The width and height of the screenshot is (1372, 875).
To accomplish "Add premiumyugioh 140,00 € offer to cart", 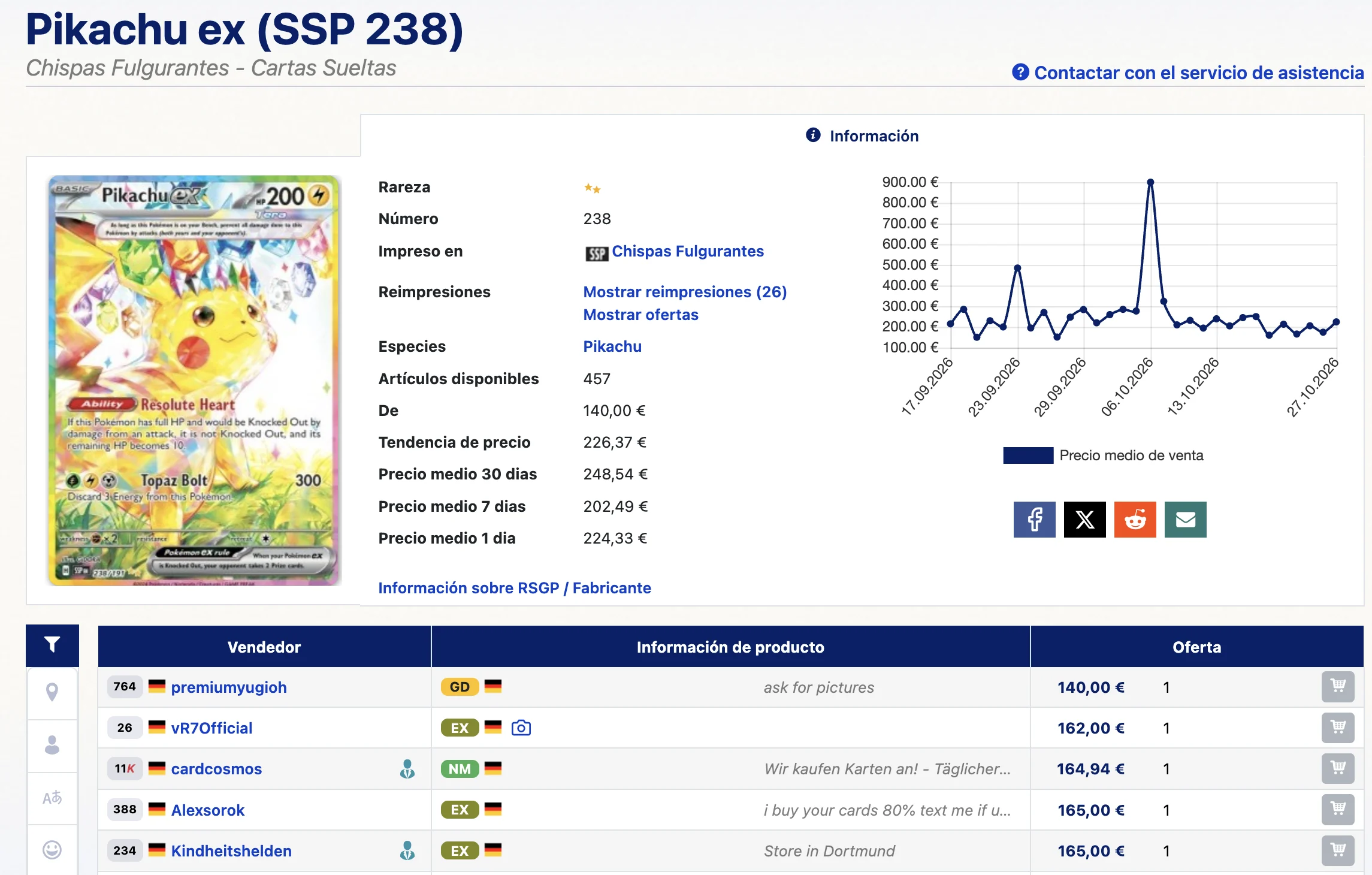I will pyautogui.click(x=1338, y=687).
